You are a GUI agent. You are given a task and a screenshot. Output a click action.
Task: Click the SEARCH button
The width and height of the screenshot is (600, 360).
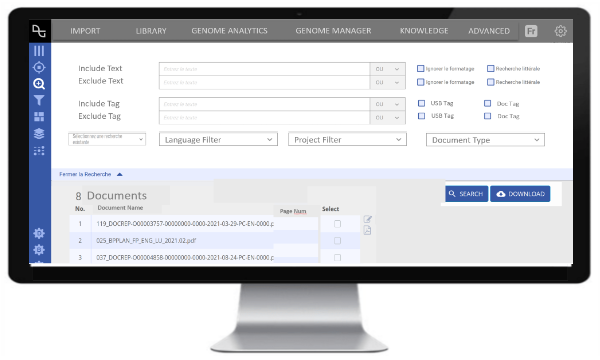[x=466, y=194]
